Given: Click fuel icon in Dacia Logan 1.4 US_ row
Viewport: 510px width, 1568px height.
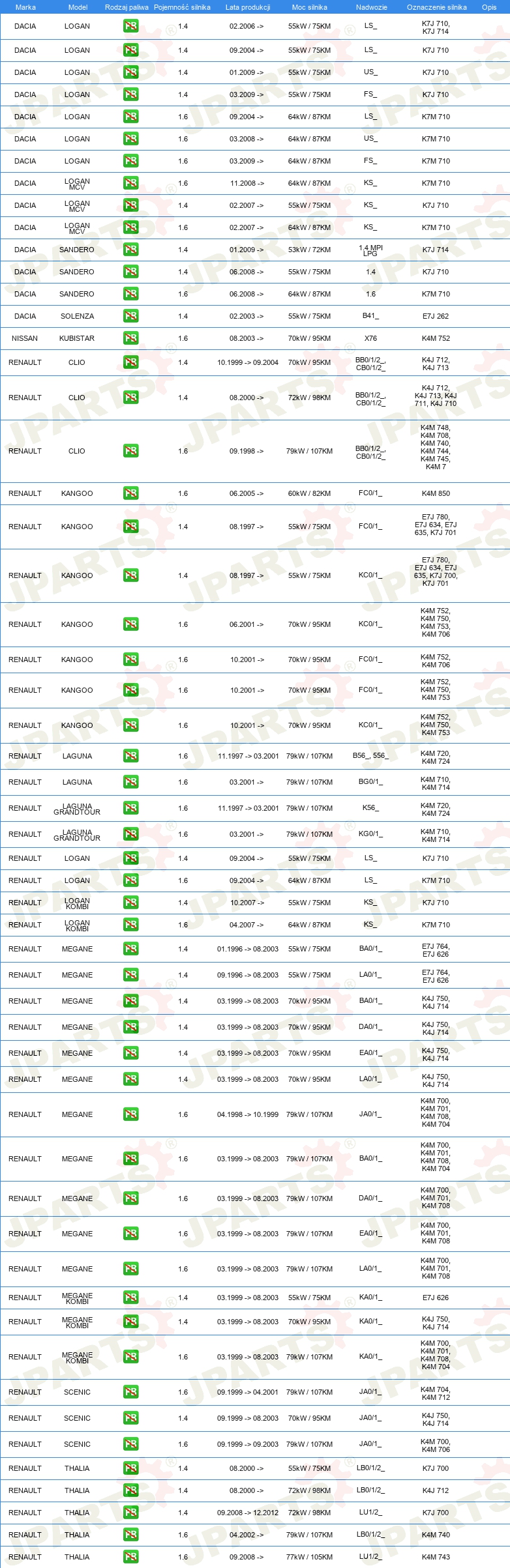Looking at the screenshot, I should (x=130, y=72).
